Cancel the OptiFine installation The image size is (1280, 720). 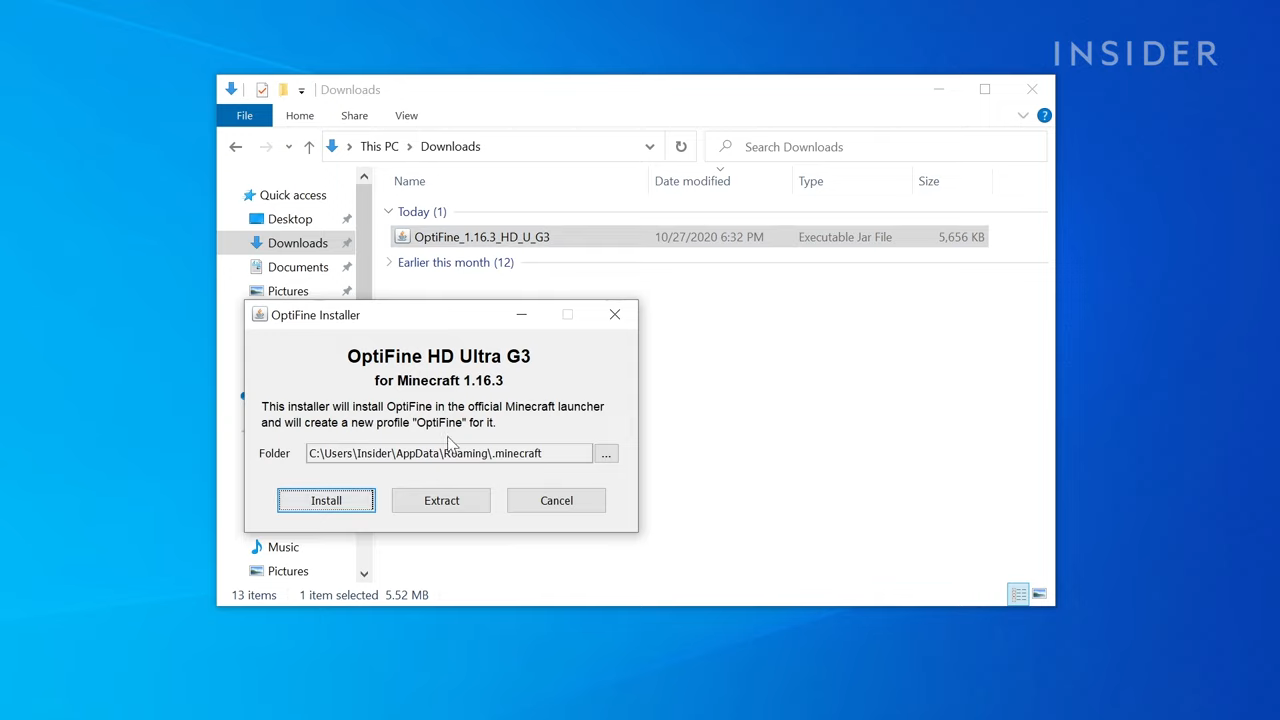click(x=556, y=500)
